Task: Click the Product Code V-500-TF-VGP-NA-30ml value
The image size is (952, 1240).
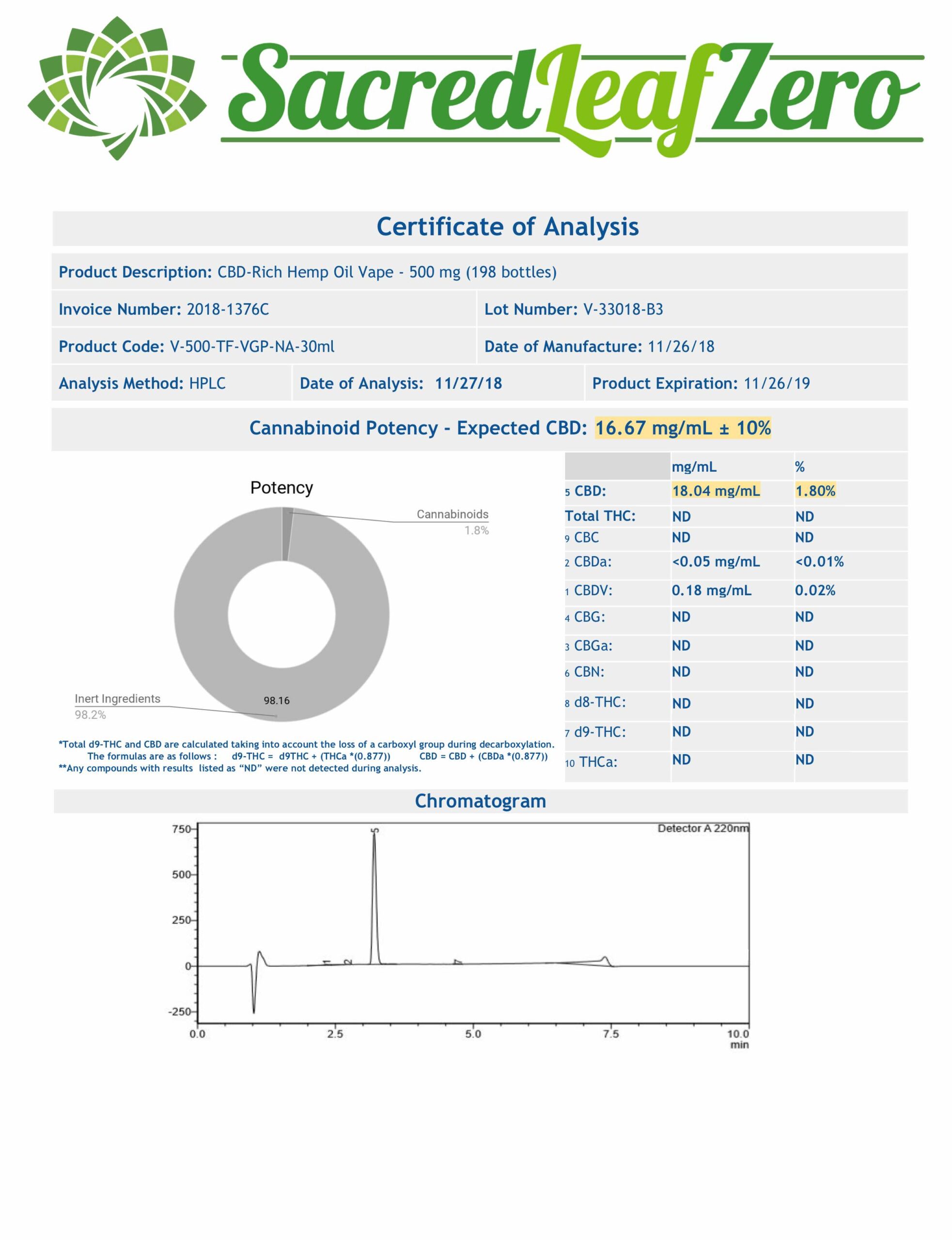Action: tap(252, 347)
